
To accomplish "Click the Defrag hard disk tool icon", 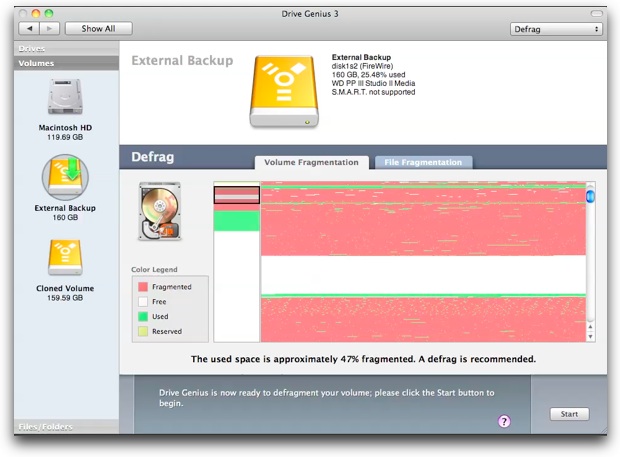I will [160, 211].
